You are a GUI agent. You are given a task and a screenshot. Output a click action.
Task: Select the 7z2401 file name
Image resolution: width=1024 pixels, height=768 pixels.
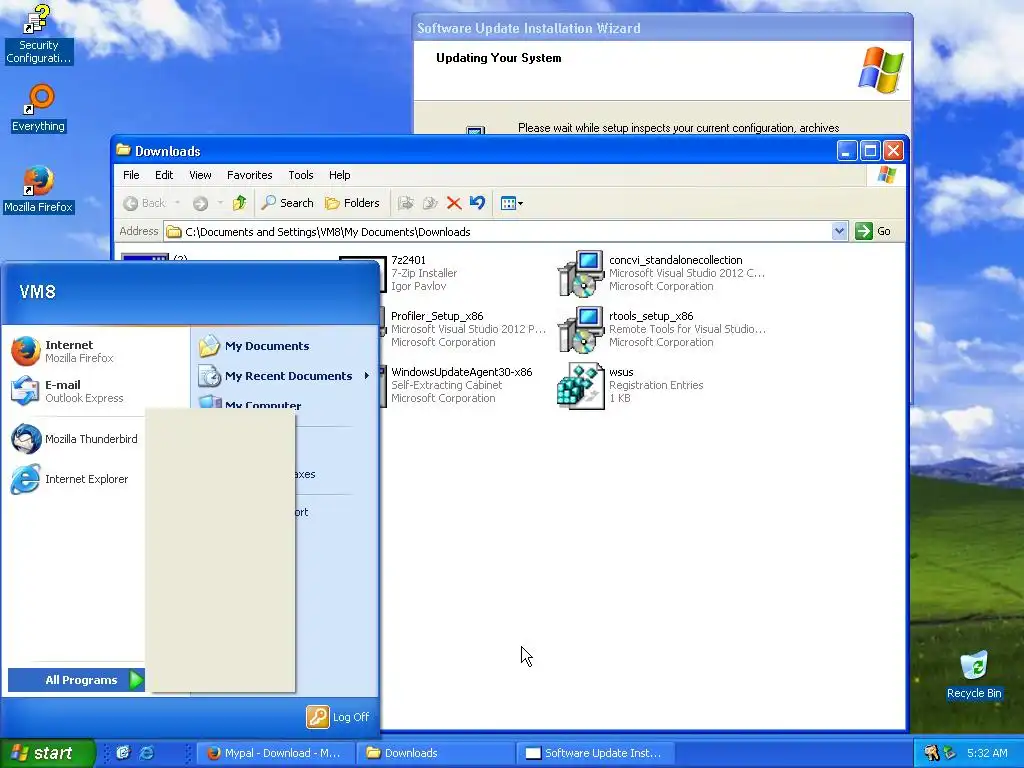[408, 260]
